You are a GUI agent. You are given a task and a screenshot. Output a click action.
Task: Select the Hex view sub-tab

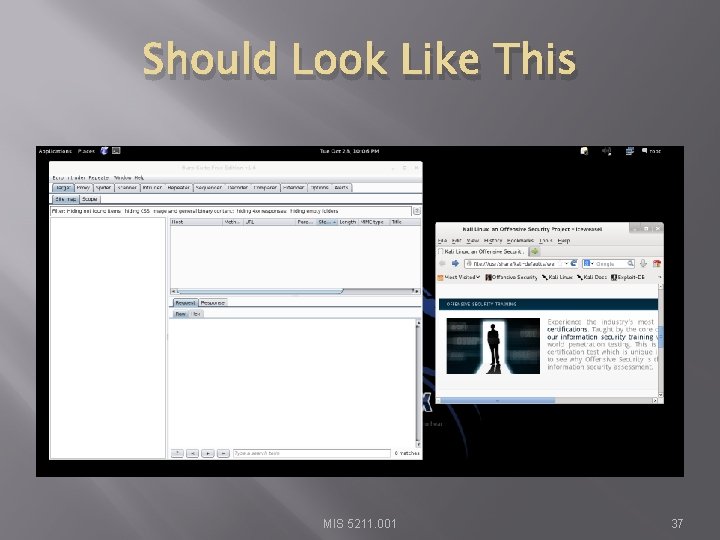click(196, 314)
